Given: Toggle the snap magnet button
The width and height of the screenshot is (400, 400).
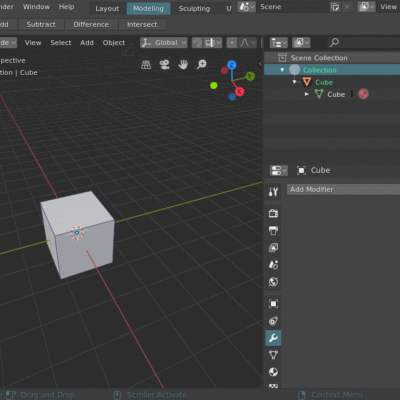Looking at the screenshot, I should point(197,43).
